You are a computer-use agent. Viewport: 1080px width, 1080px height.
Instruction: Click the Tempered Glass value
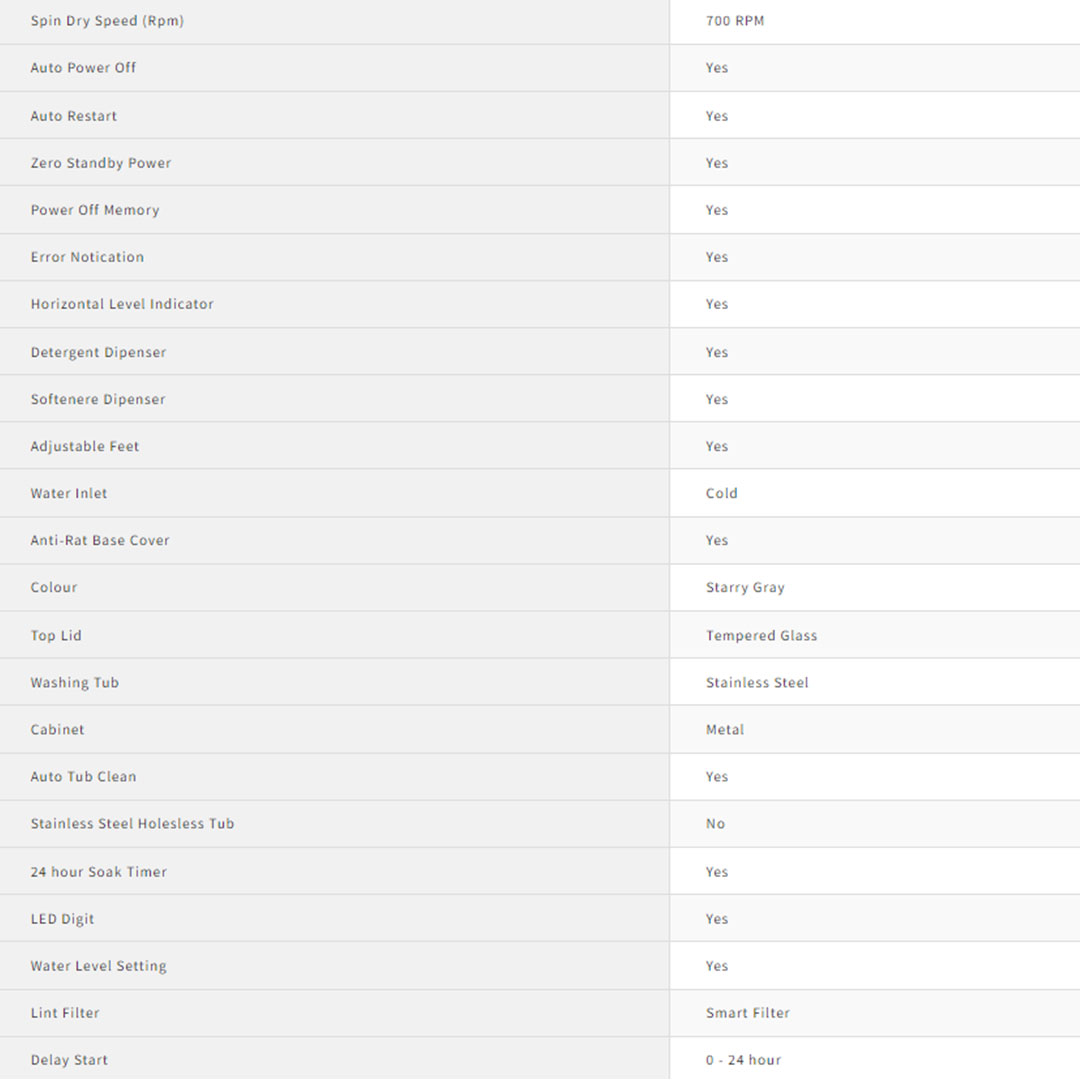pos(761,635)
